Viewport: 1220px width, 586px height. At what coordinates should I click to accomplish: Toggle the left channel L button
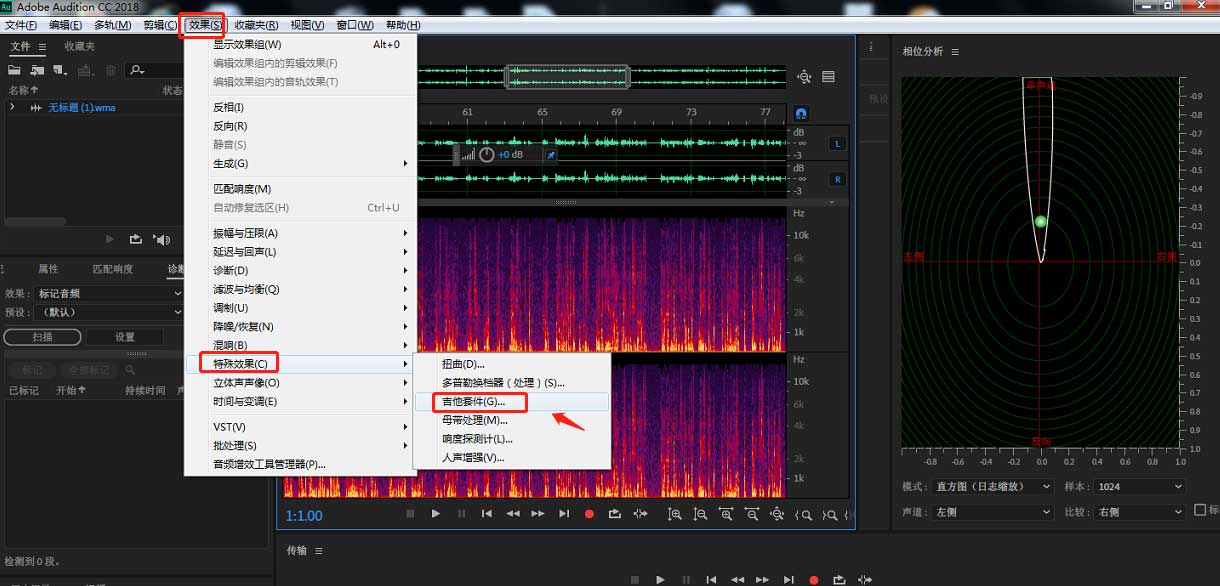coord(837,144)
